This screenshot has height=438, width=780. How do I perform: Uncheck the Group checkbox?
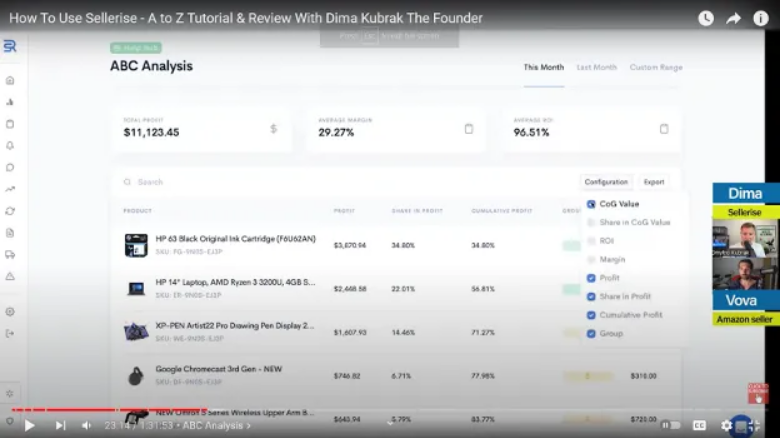point(591,333)
